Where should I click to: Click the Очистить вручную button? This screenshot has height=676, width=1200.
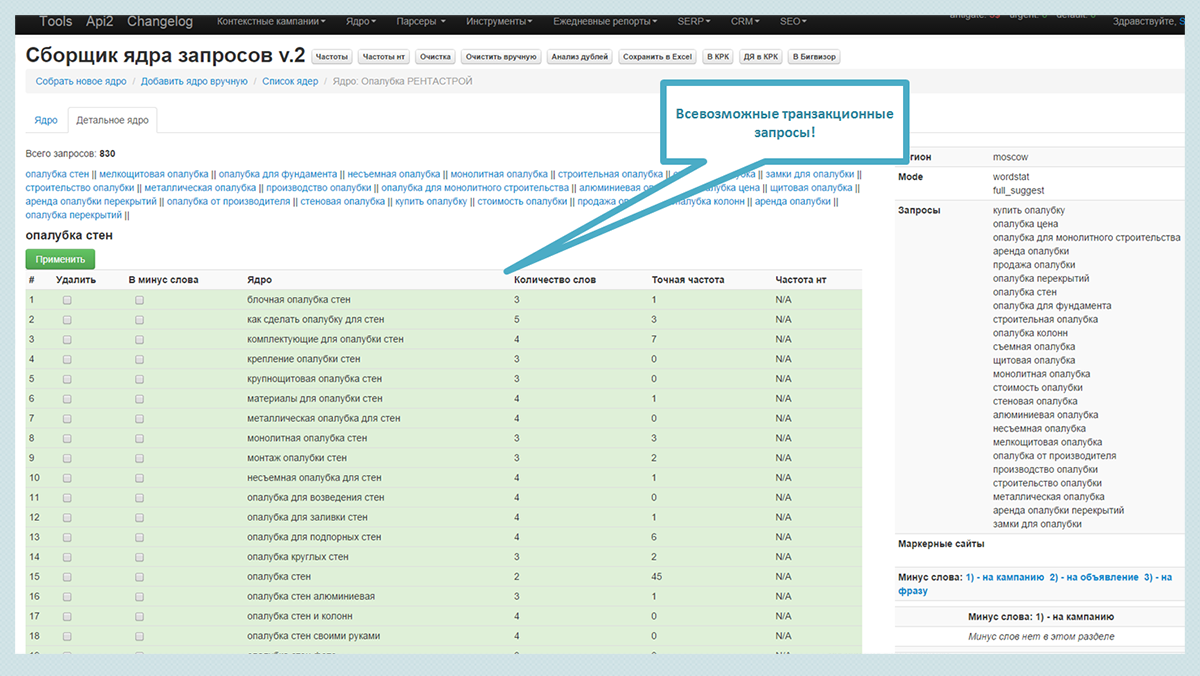pyautogui.click(x=502, y=57)
